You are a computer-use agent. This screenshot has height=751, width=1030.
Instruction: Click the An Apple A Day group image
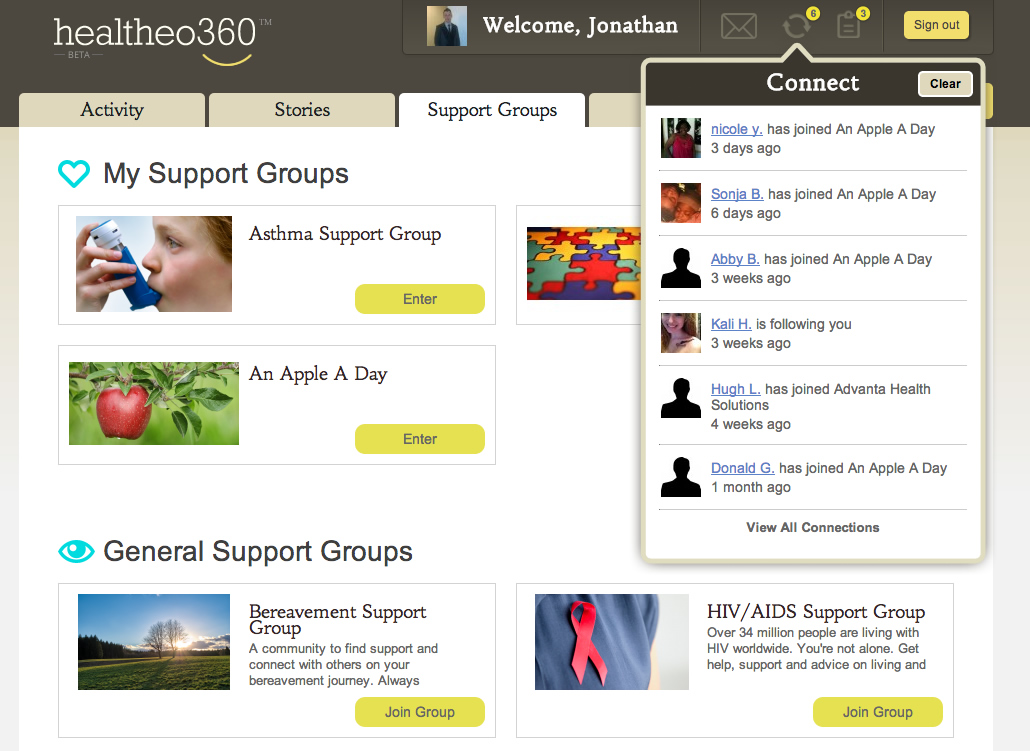pyautogui.click(x=154, y=403)
